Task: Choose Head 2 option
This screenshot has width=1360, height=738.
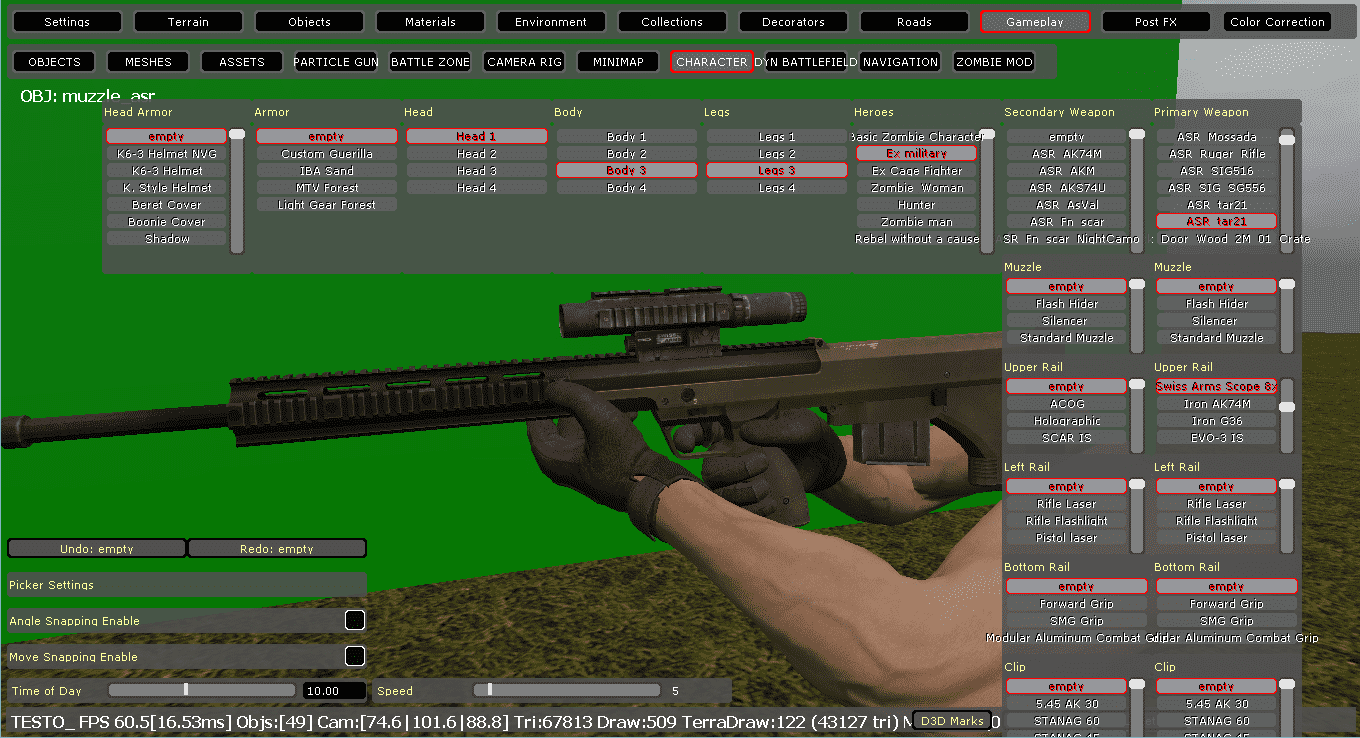Action: pyautogui.click(x=477, y=154)
